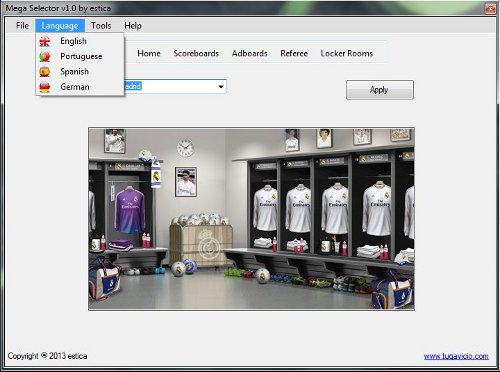Choose English from the Language menu
Image resolution: width=500 pixels, height=372 pixels.
(80, 41)
